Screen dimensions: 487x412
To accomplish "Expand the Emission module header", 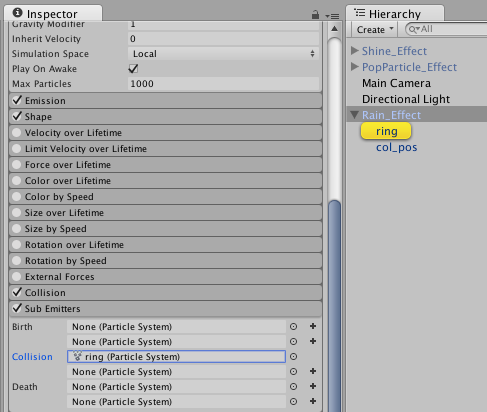I will click(x=166, y=101).
